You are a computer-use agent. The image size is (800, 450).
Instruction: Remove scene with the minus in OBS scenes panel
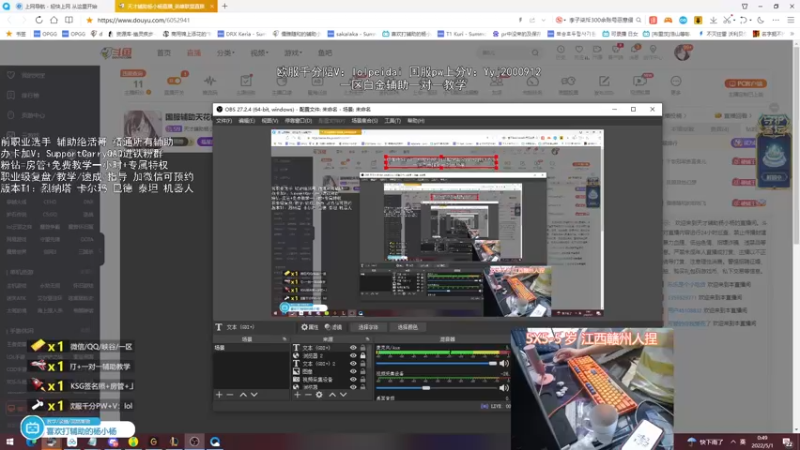point(230,394)
